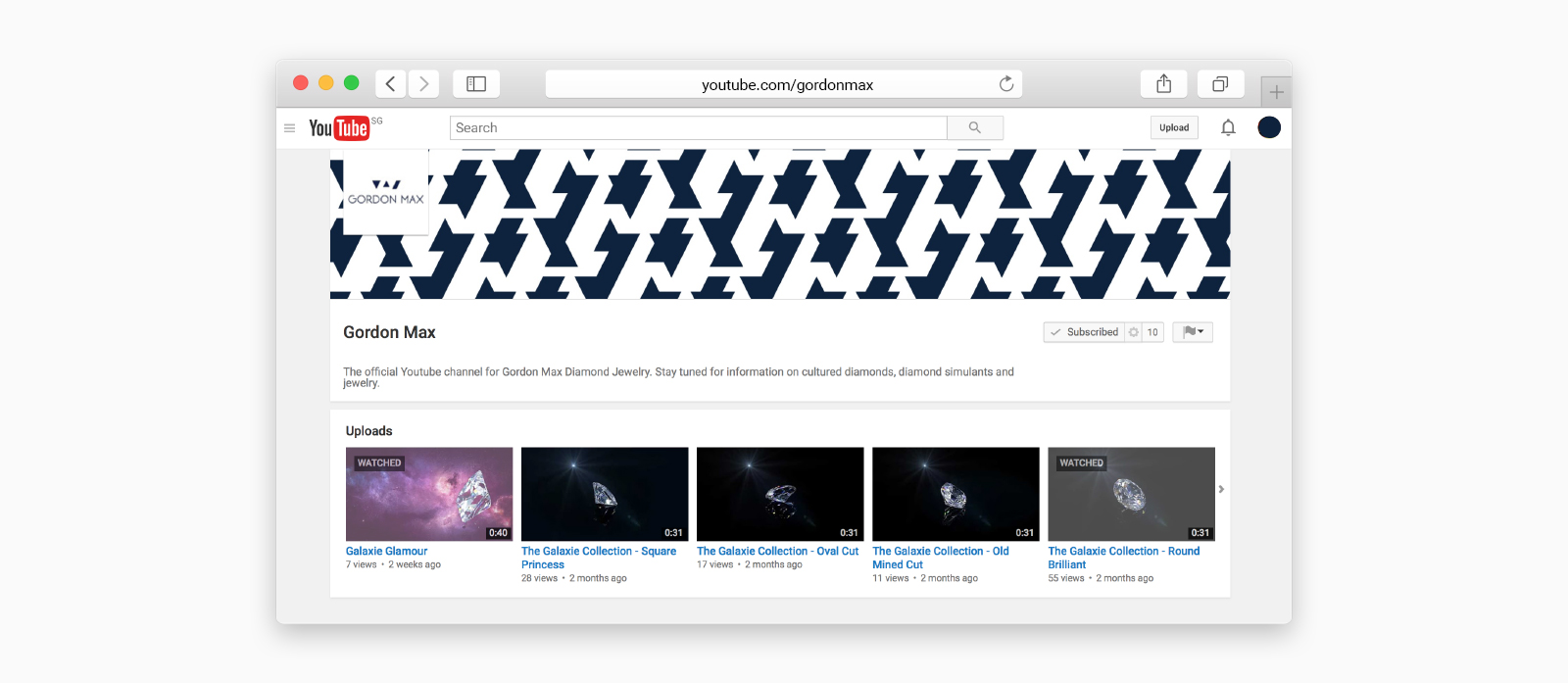Open a new browser tab
The height and width of the screenshot is (683, 1568).
(x=1276, y=92)
